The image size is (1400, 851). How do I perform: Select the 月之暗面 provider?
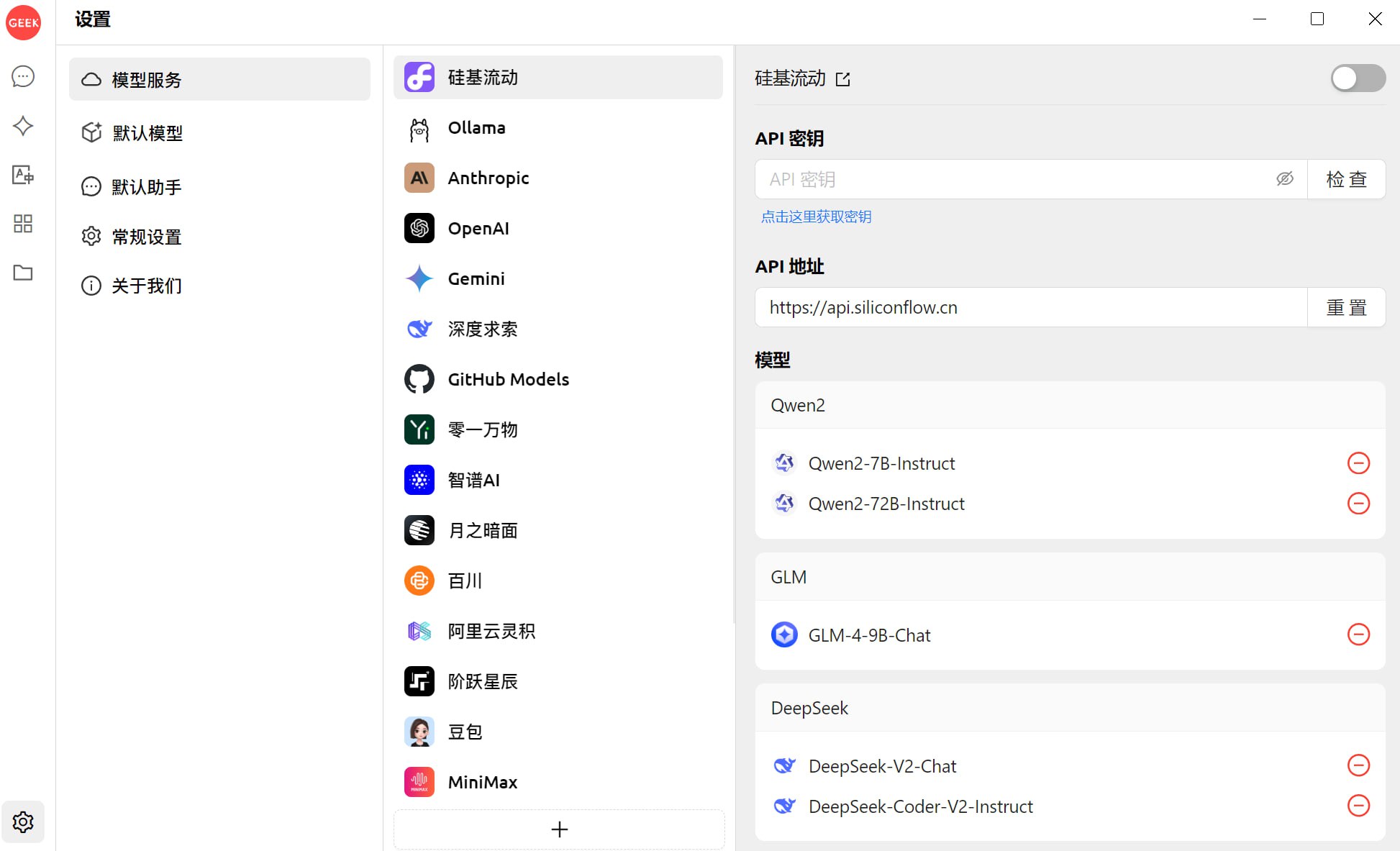click(x=558, y=531)
